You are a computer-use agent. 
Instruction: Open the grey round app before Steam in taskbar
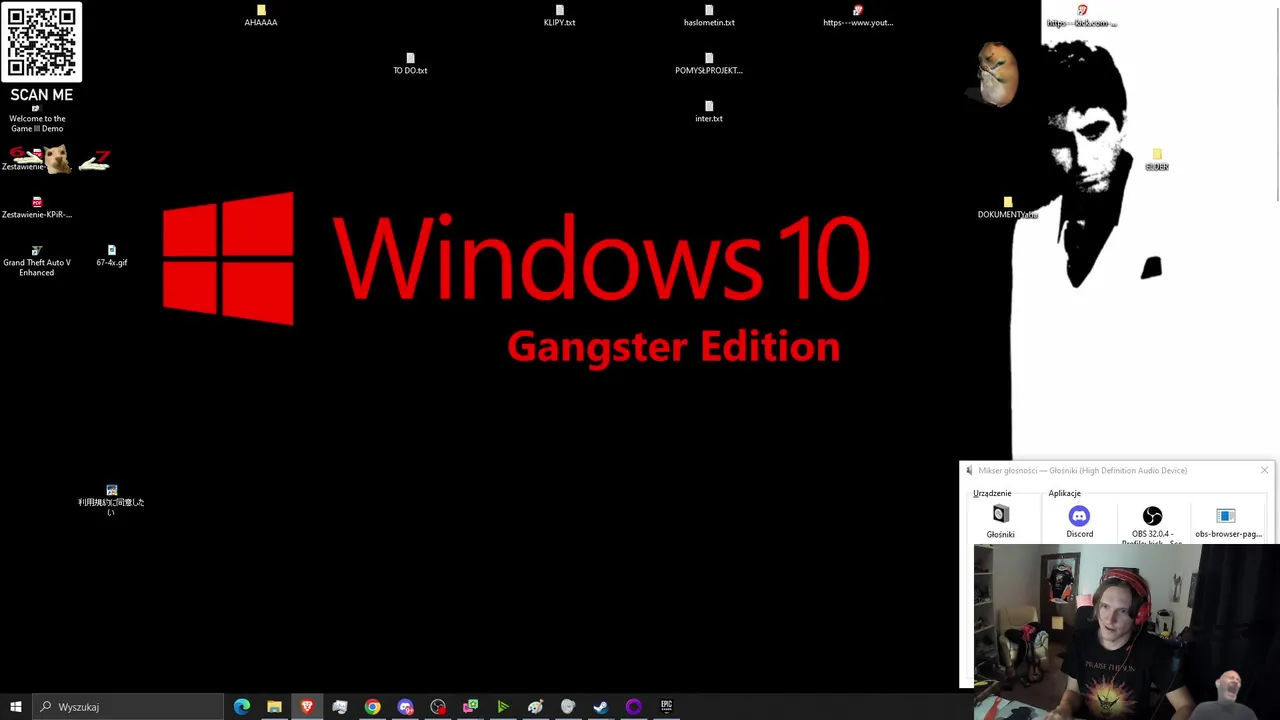click(x=568, y=707)
